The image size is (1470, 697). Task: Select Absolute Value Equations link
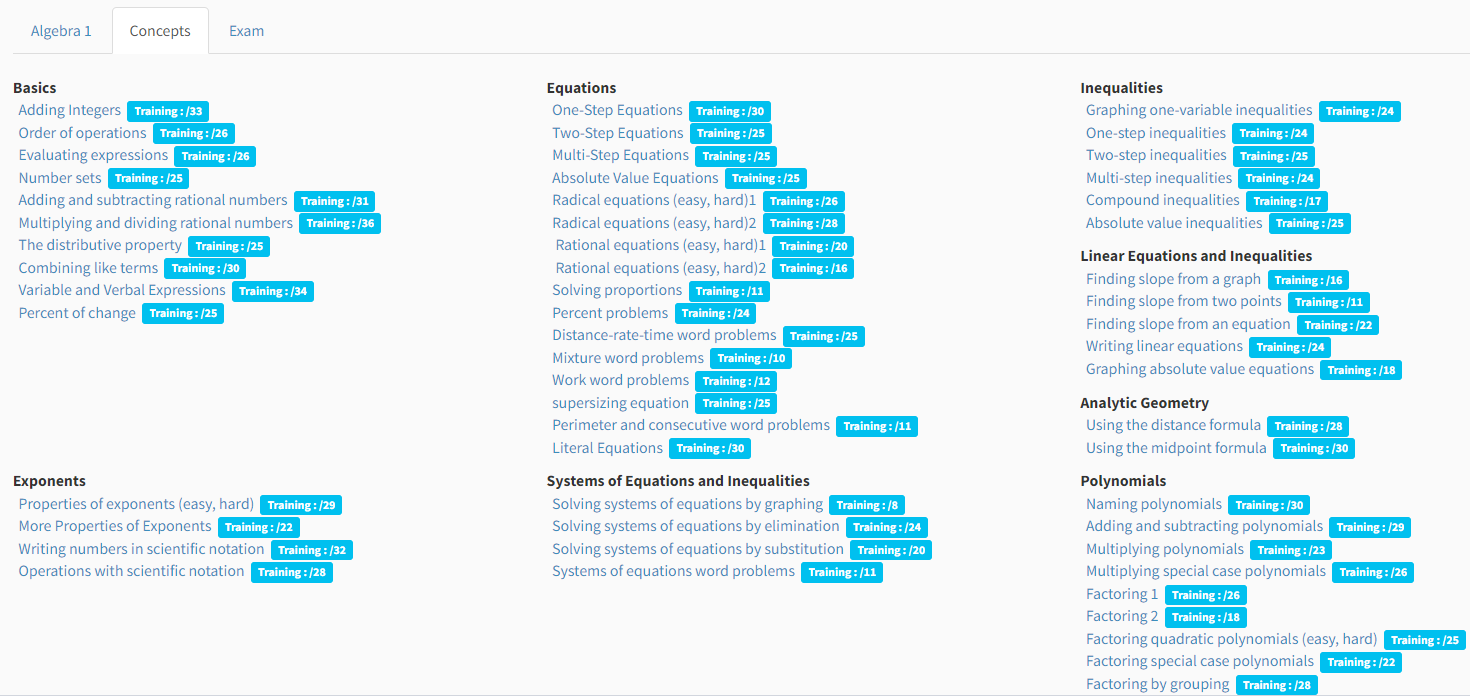click(x=635, y=178)
